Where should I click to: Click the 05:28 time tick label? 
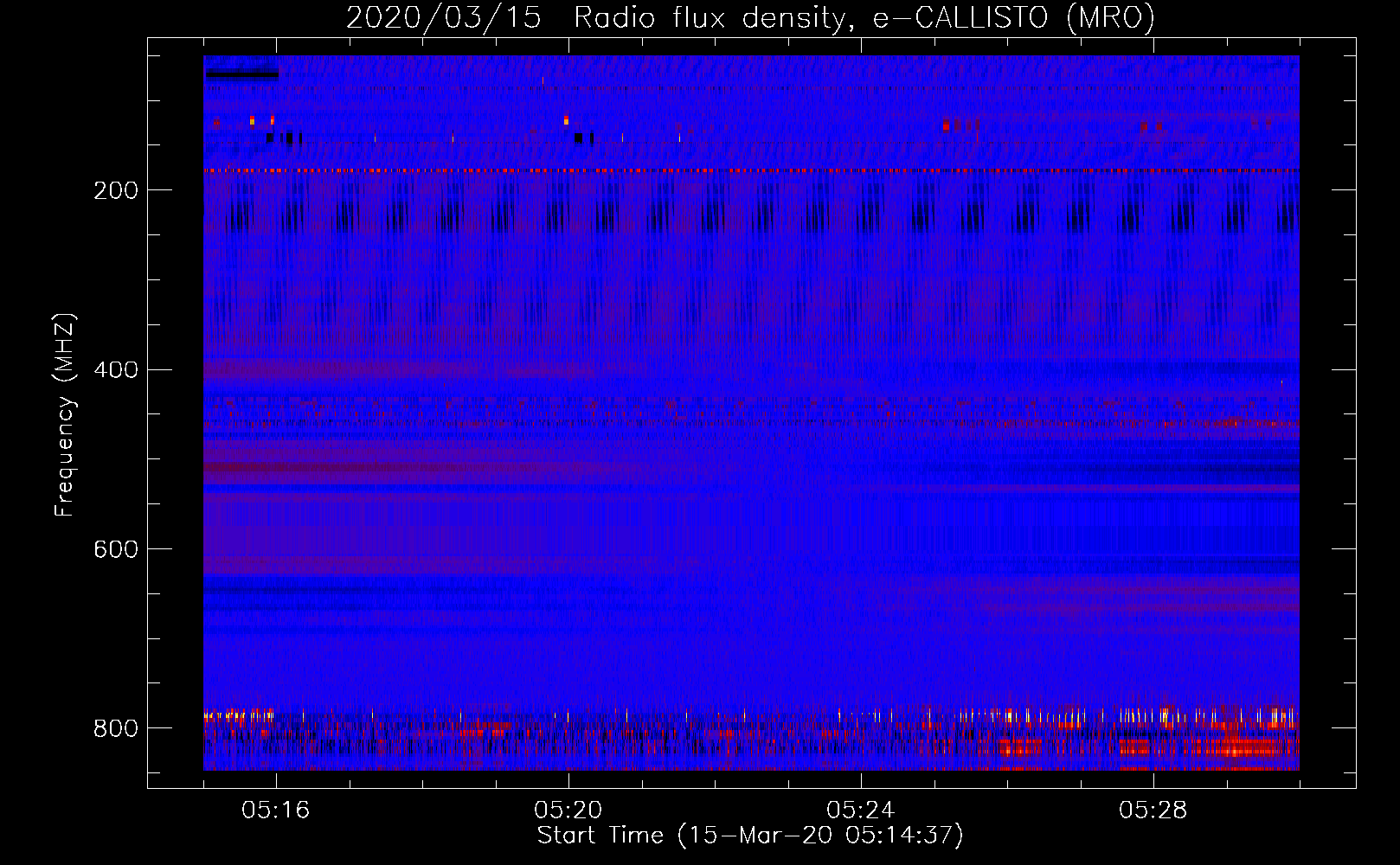point(1153,811)
